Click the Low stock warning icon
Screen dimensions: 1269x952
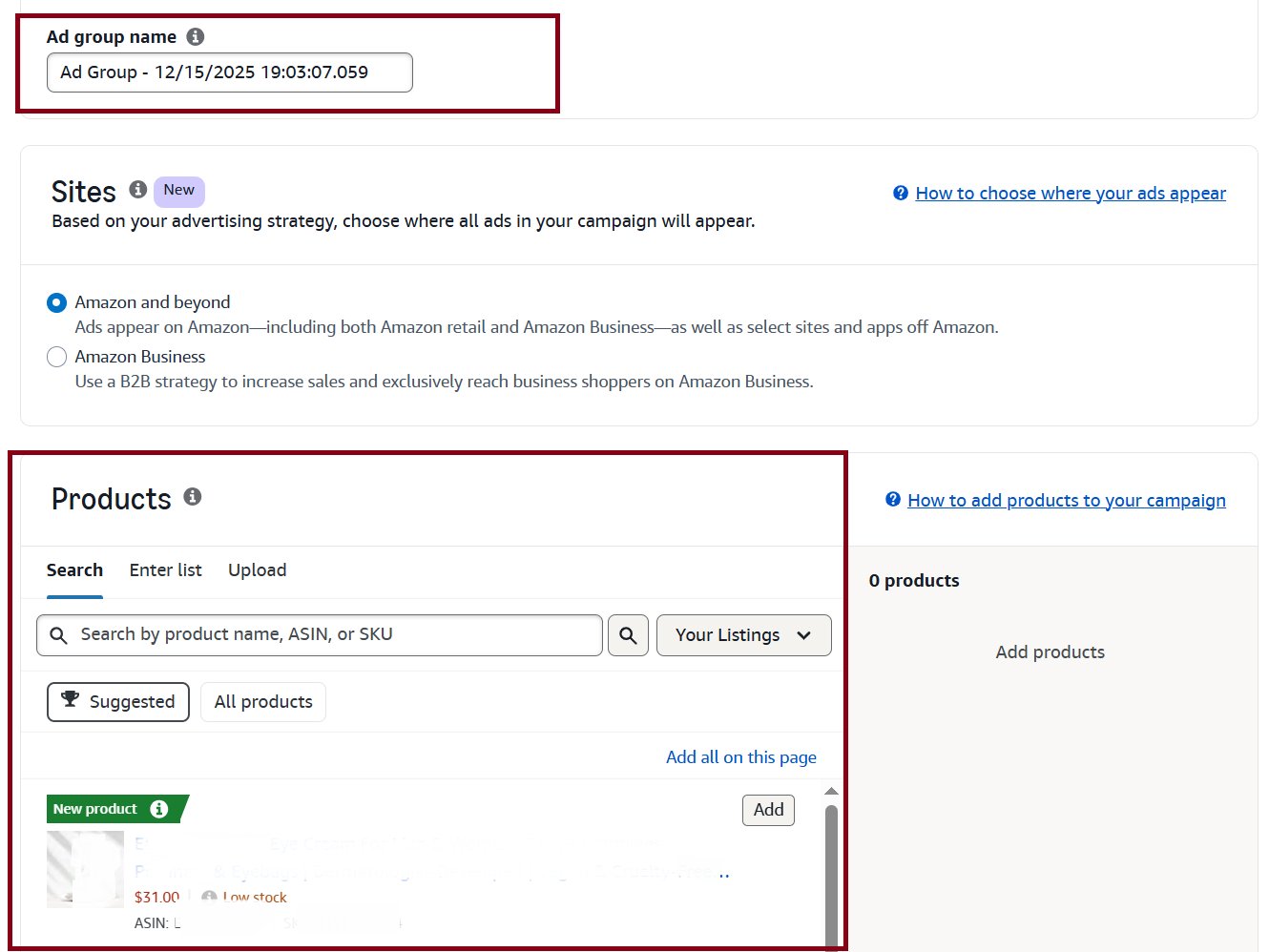208,896
